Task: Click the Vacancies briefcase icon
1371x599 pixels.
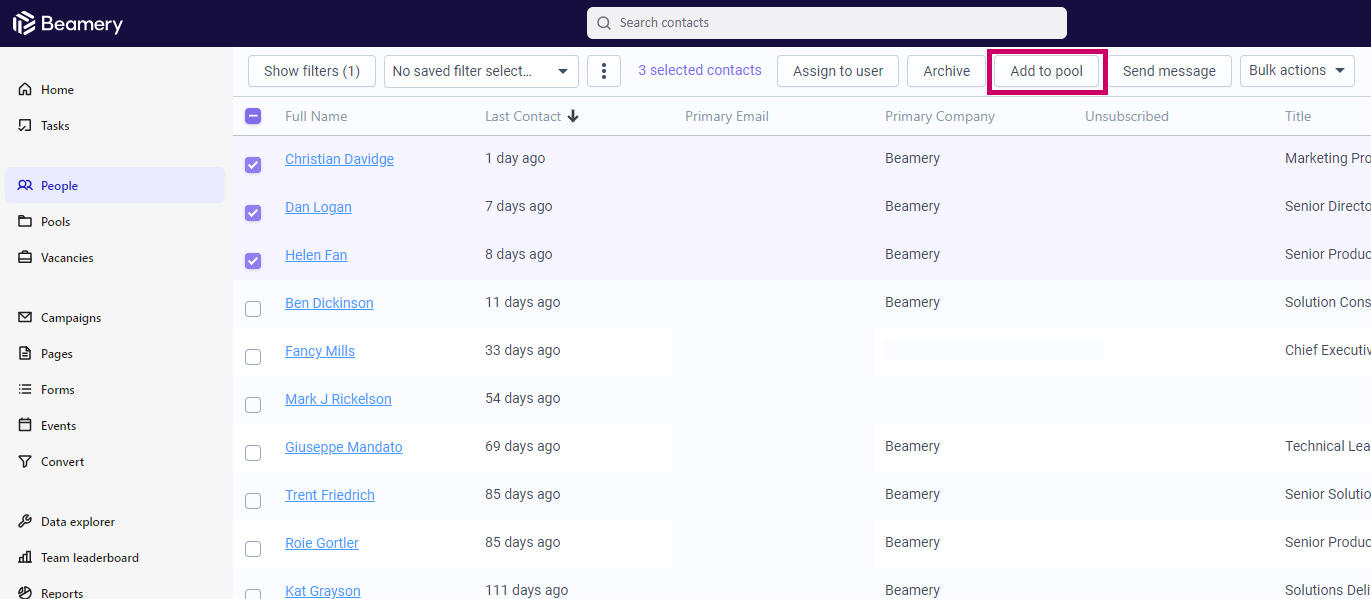Action: tap(25, 257)
